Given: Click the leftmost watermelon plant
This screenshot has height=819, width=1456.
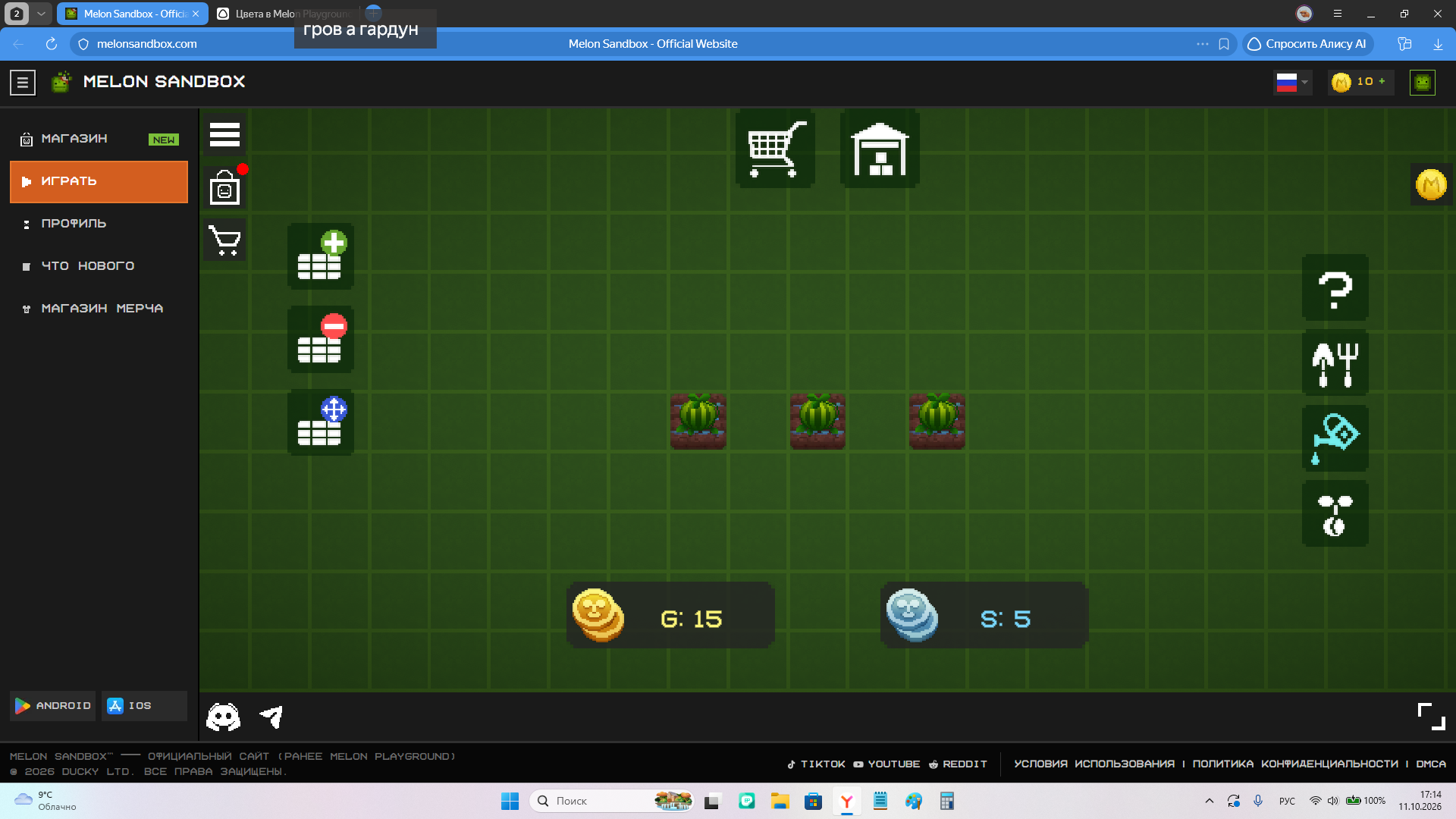Looking at the screenshot, I should click(x=698, y=421).
